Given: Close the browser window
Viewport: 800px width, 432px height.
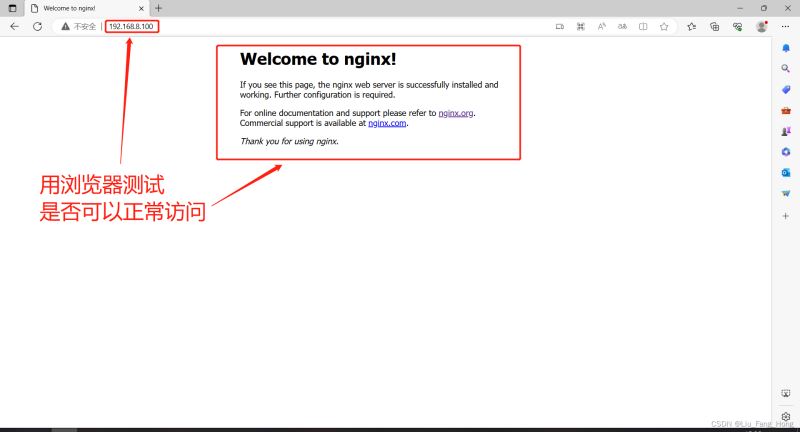Looking at the screenshot, I should coord(787,8).
